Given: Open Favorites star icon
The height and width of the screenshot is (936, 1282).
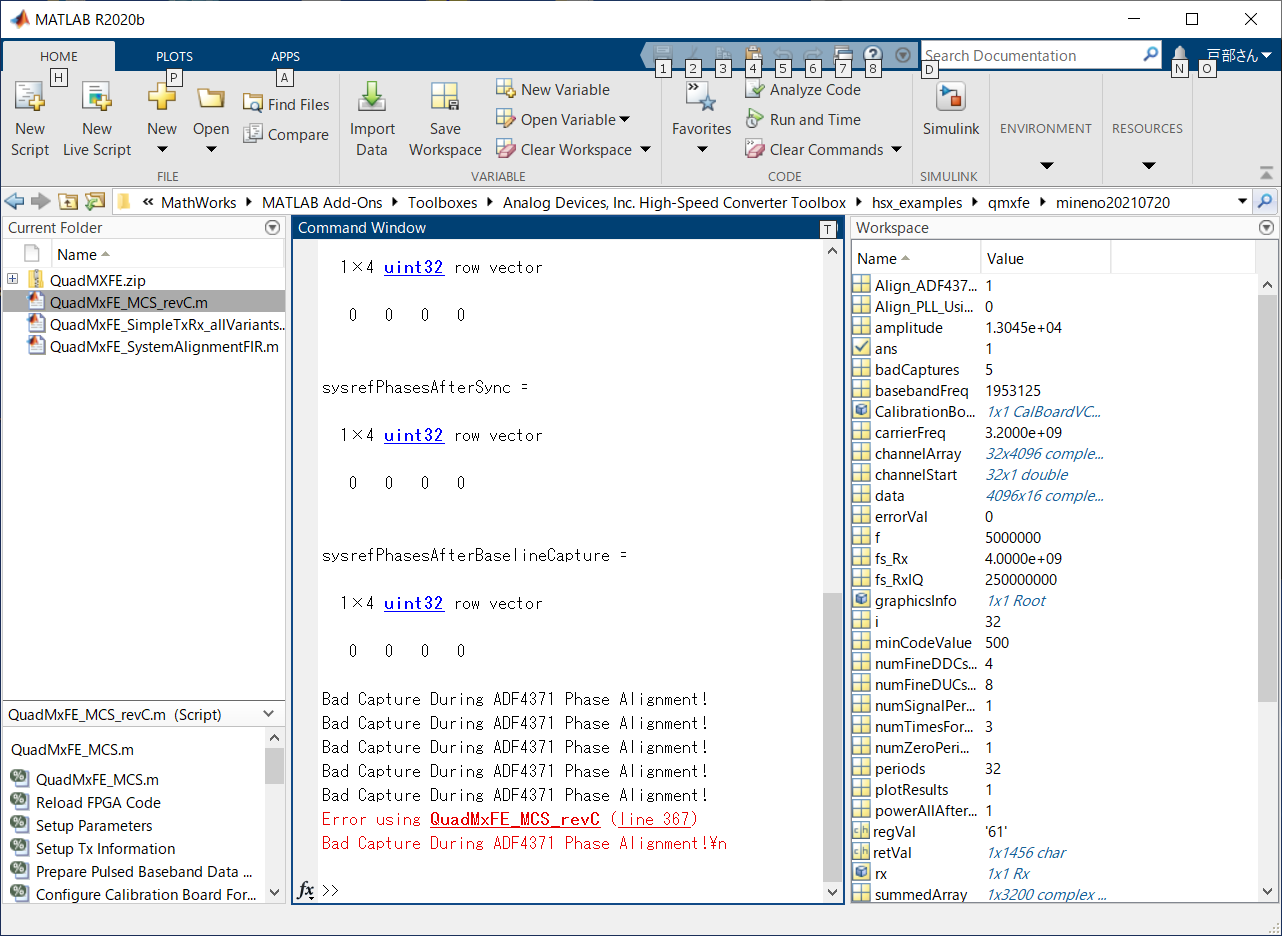Looking at the screenshot, I should (701, 97).
